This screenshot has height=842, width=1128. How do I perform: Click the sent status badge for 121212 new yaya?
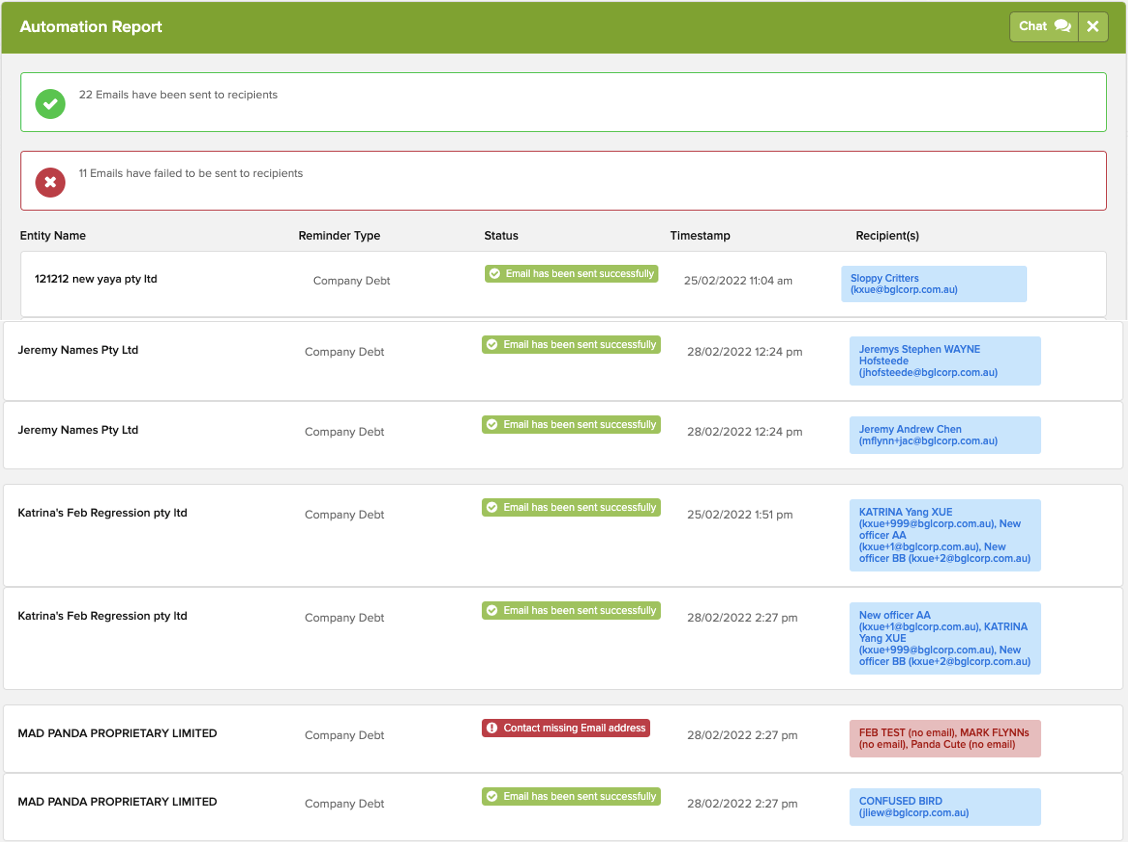pyautogui.click(x=571, y=274)
